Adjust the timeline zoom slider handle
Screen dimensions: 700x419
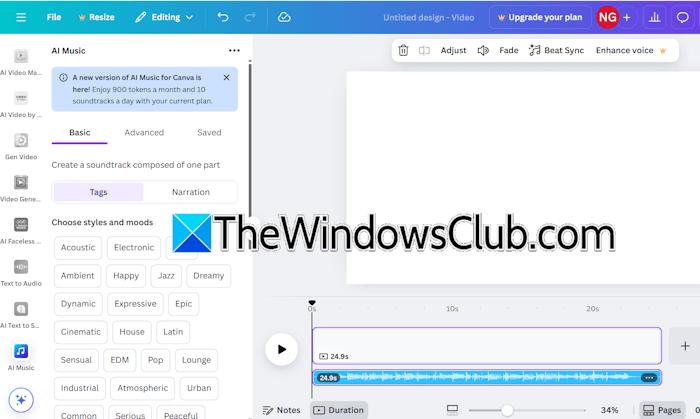(507, 410)
